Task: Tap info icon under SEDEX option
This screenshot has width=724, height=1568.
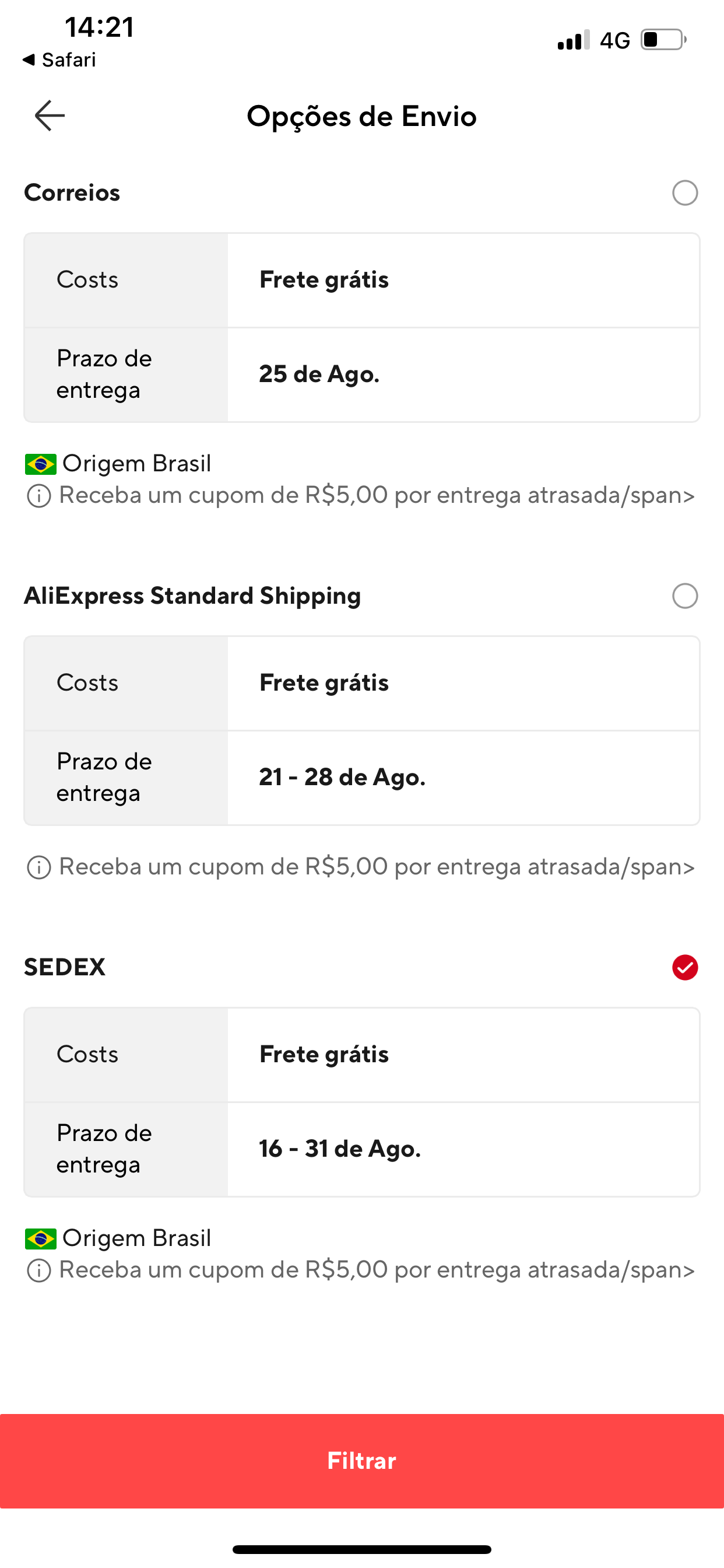Action: [x=39, y=1270]
